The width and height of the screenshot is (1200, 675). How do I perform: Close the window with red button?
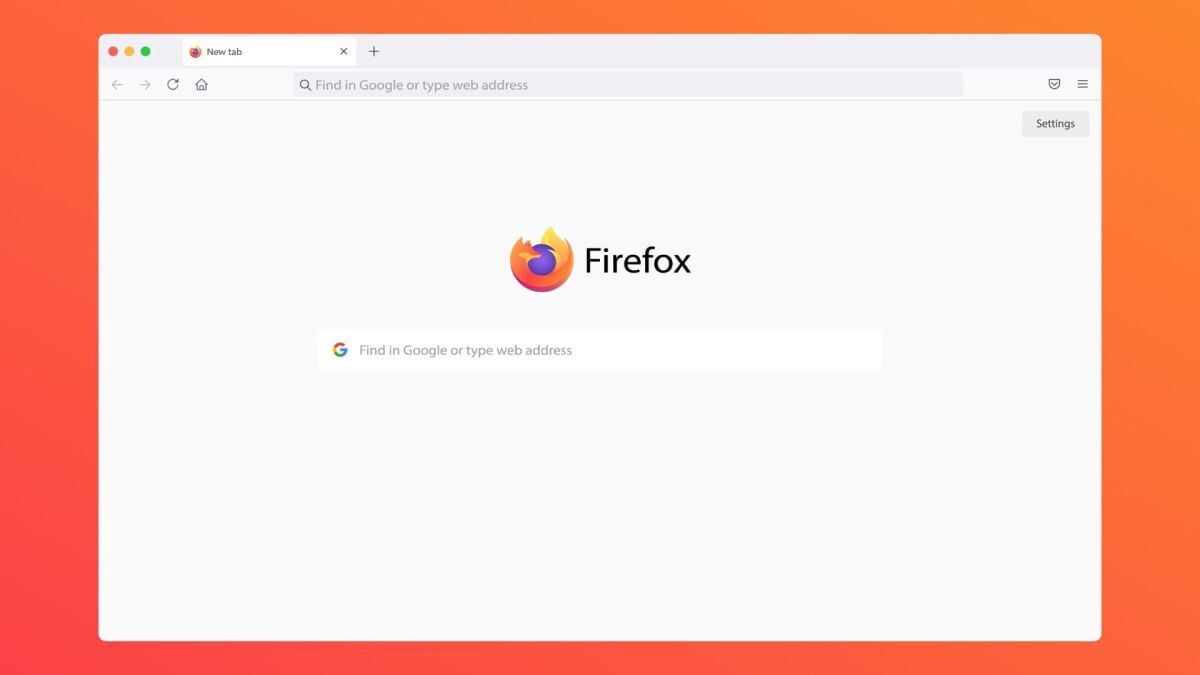click(113, 51)
